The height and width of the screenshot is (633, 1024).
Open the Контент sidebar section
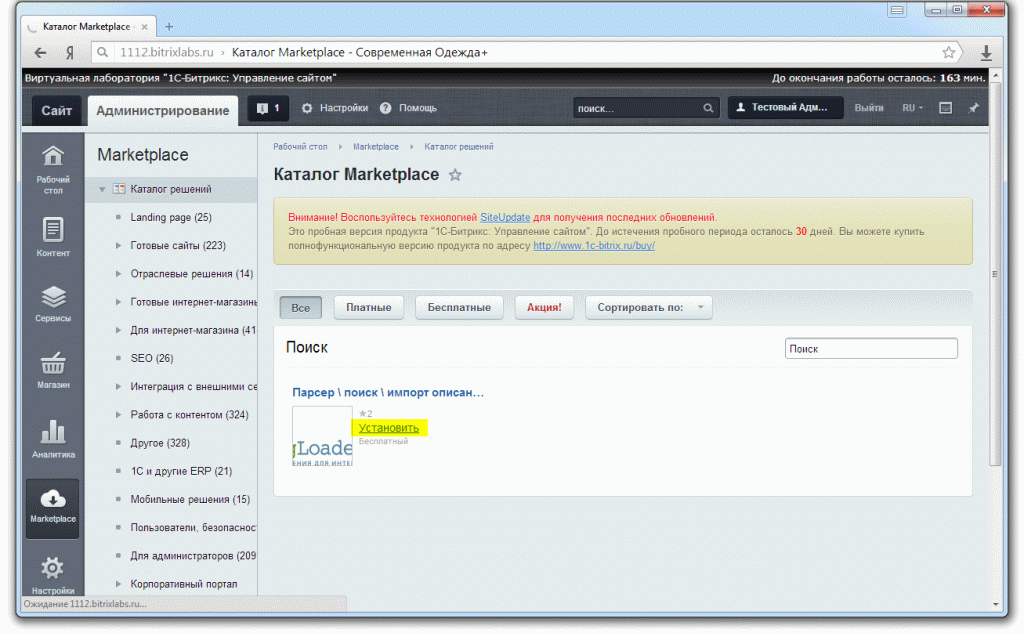pos(53,236)
